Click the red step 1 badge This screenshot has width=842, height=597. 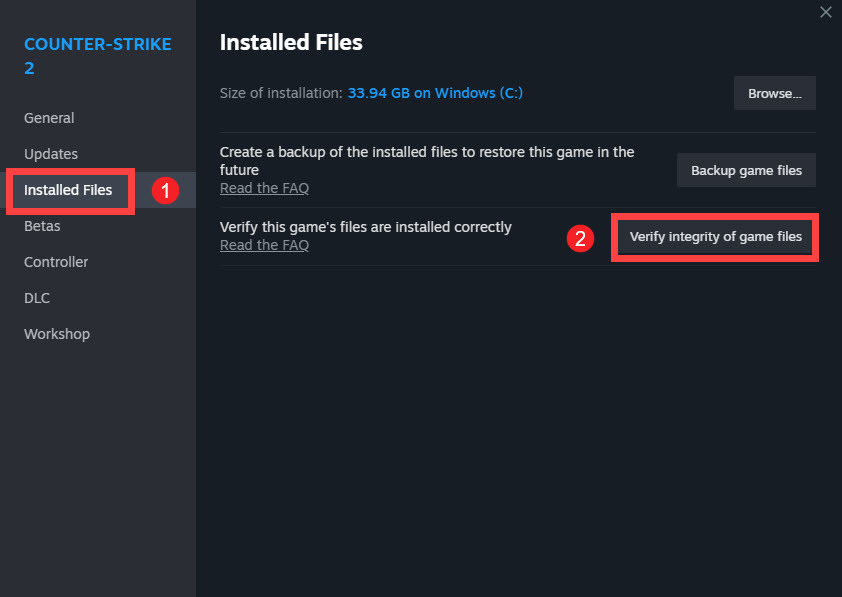165,190
